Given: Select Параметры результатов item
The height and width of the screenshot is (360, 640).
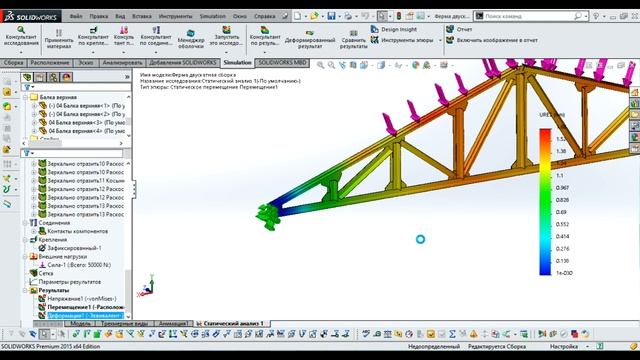Looking at the screenshot, I should click(x=65, y=282).
